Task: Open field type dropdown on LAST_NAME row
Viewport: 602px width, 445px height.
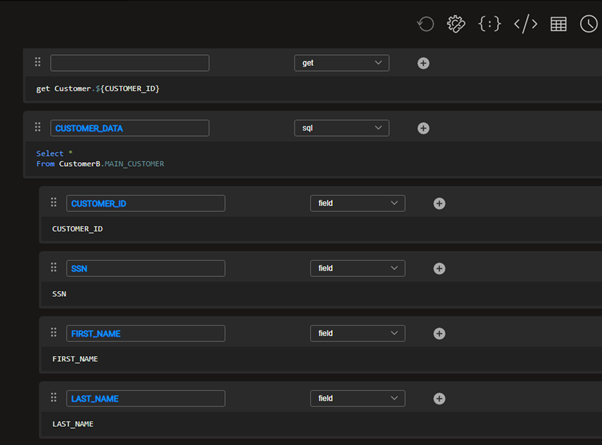Action: (357, 398)
